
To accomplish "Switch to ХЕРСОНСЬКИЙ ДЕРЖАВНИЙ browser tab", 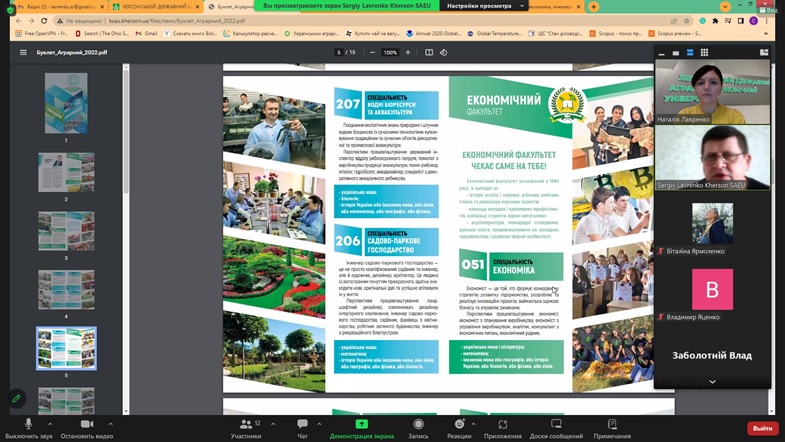I will point(155,7).
